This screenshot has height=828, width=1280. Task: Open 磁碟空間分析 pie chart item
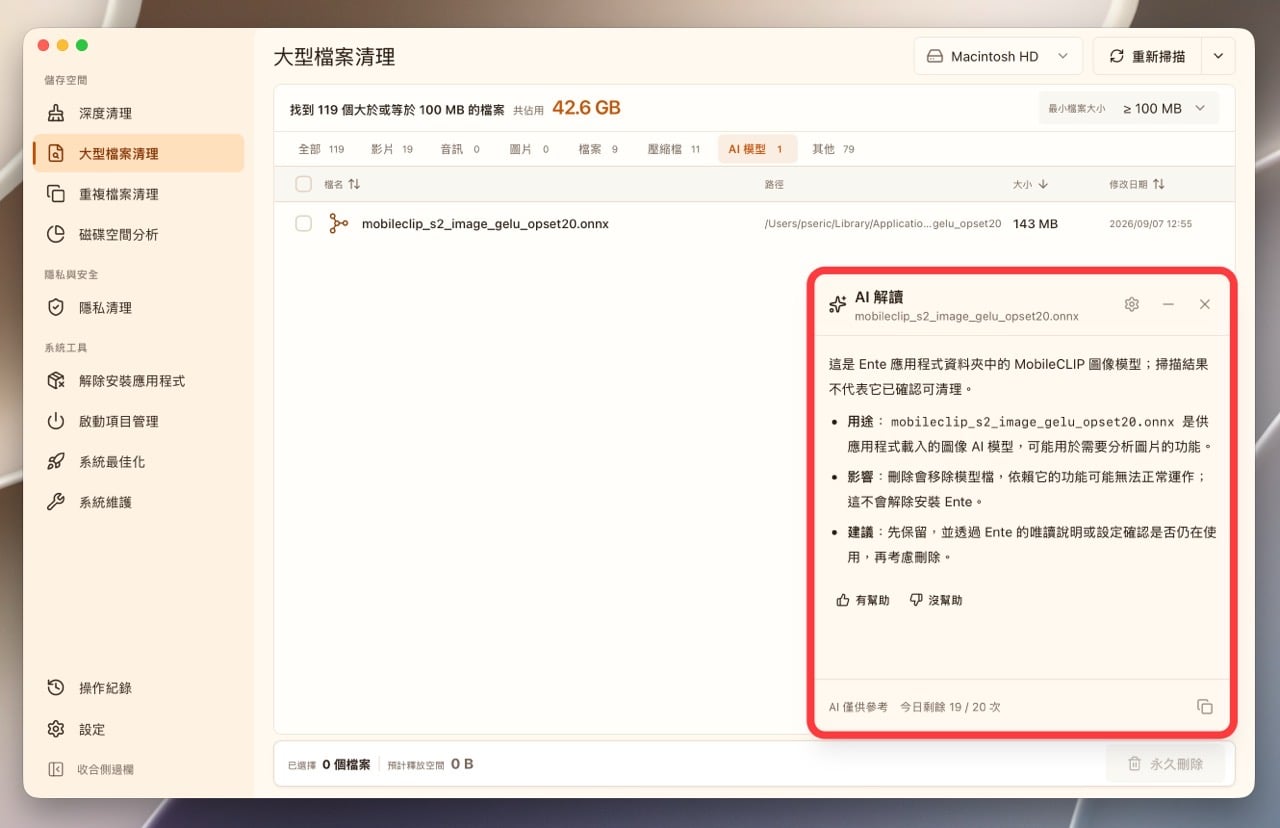pyautogui.click(x=138, y=234)
